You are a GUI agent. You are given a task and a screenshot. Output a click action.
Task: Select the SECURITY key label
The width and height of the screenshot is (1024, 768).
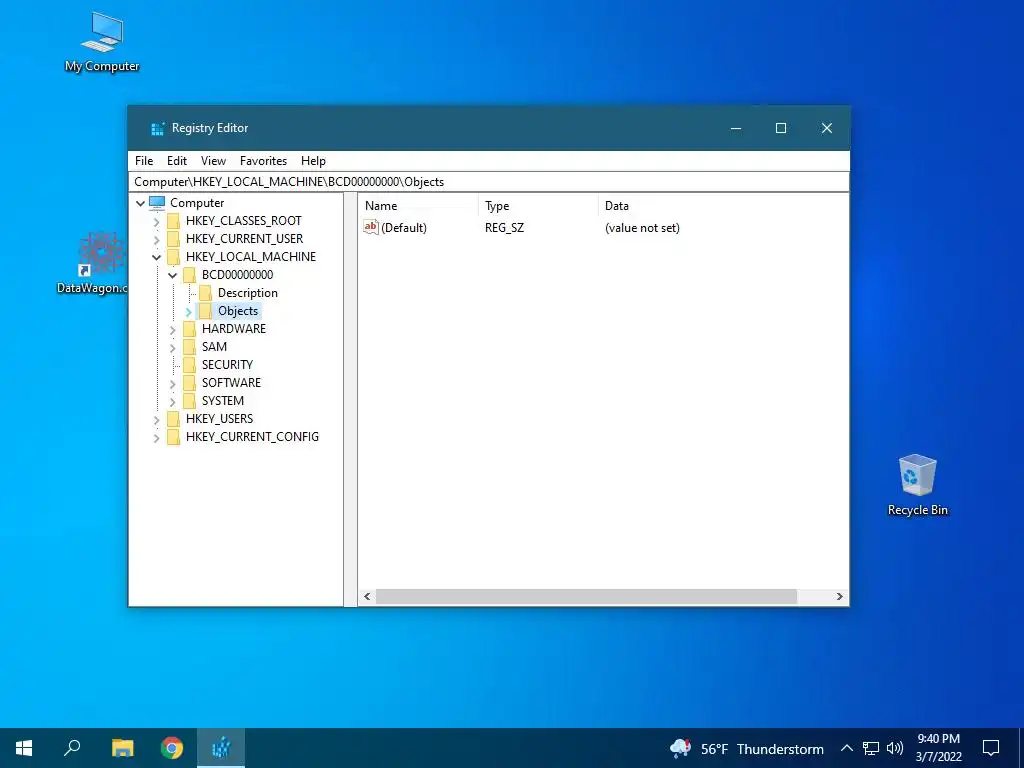(227, 364)
